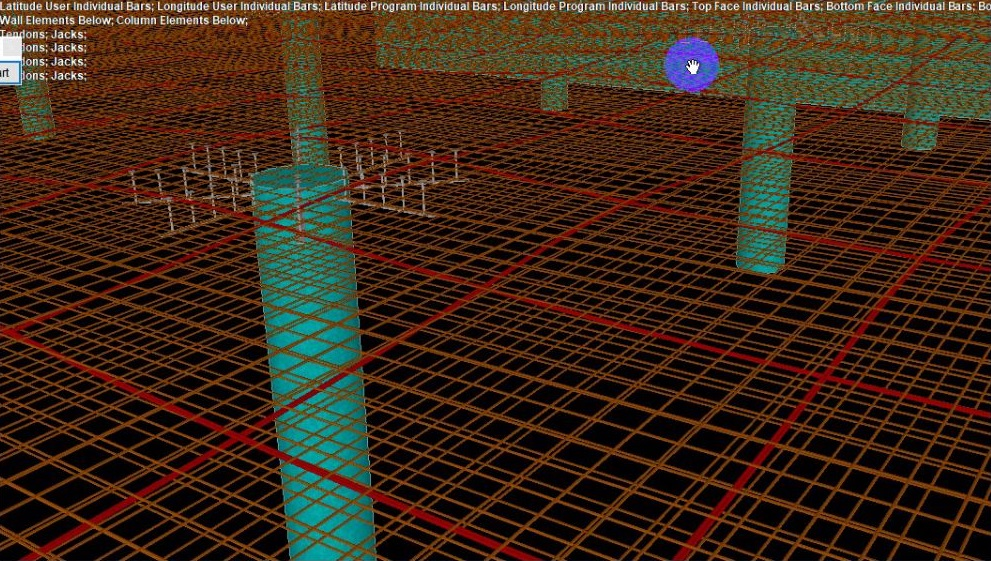Screen dimensions: 991x561
Task: Click the Wall Elements Below label
Action: click(x=56, y=20)
